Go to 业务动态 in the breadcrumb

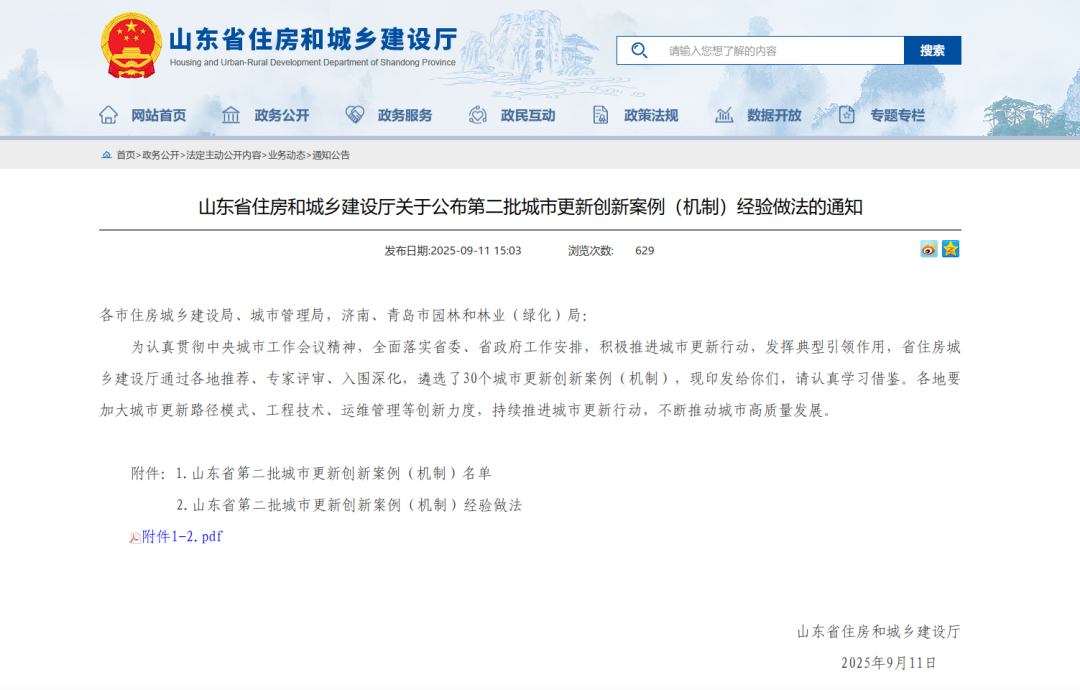[287, 155]
